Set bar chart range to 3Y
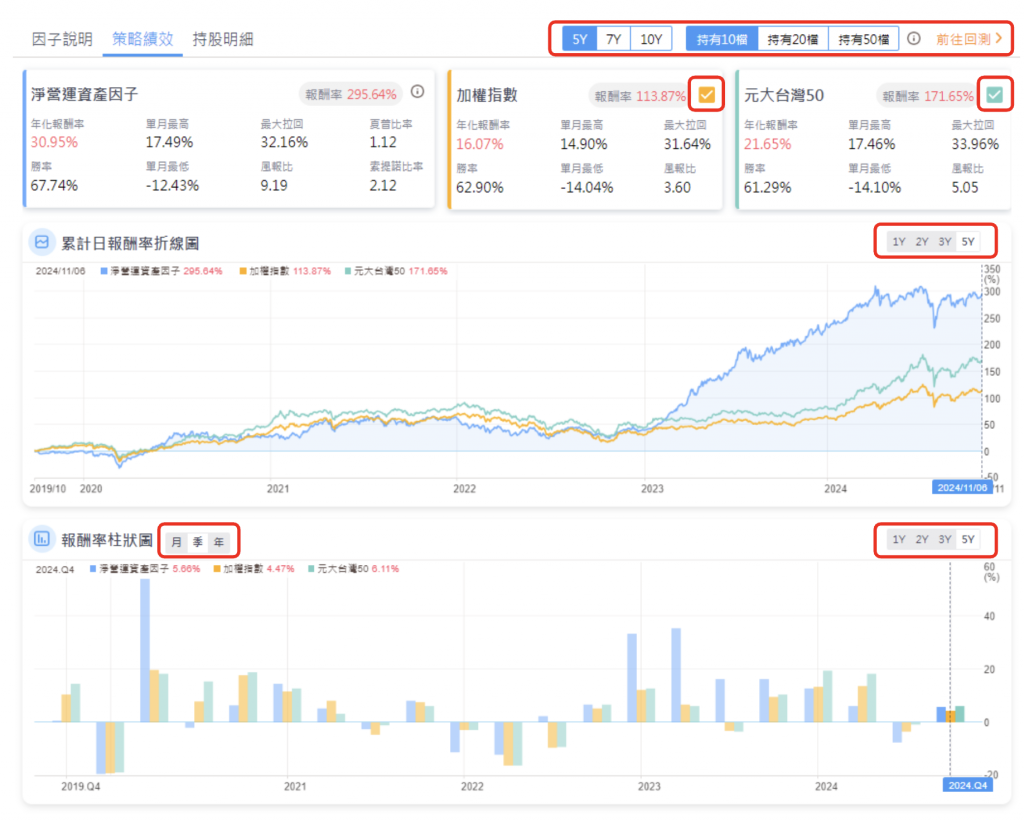The image size is (1024, 821). click(x=944, y=540)
